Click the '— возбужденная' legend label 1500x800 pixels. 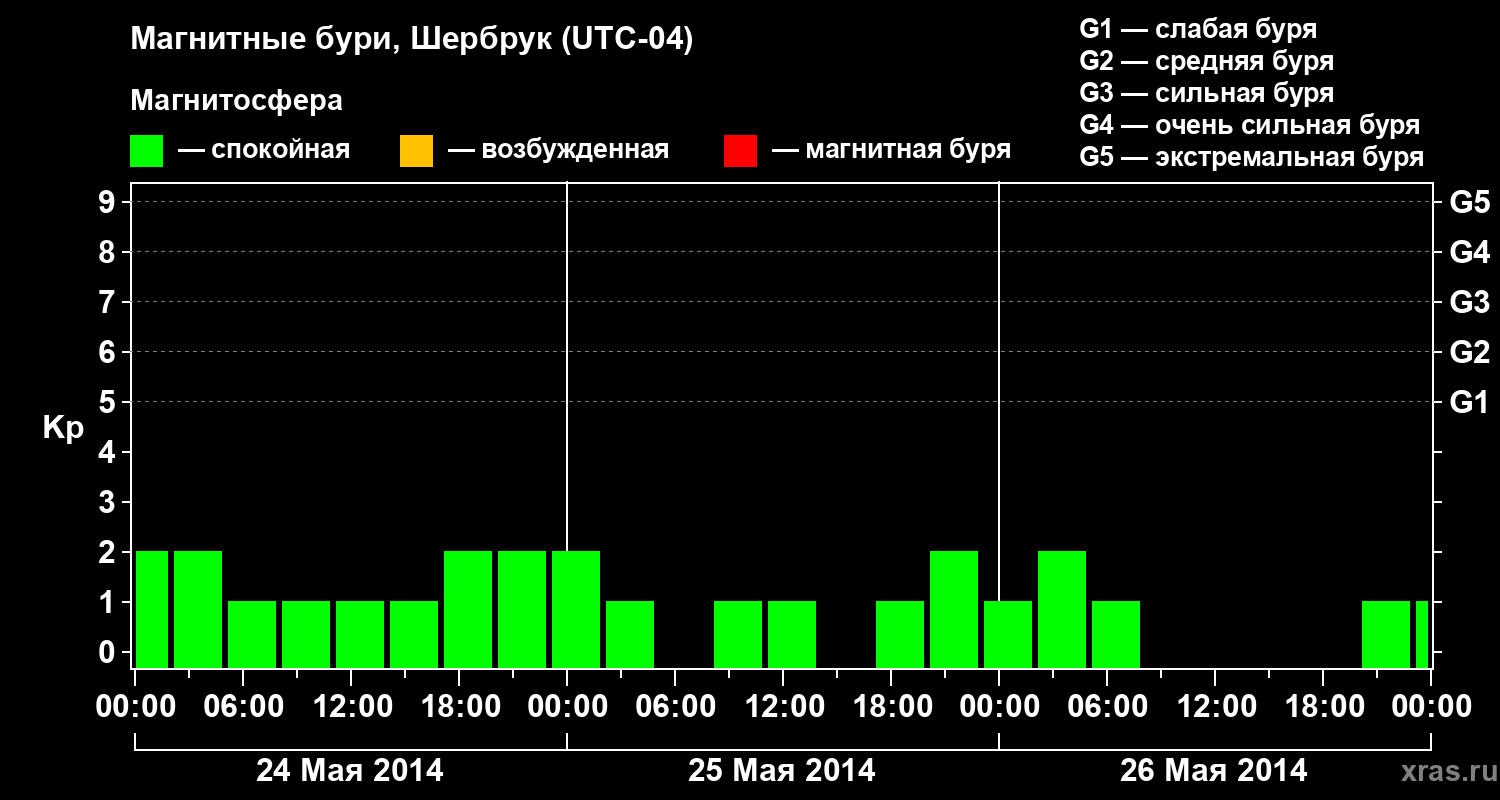pyautogui.click(x=558, y=151)
